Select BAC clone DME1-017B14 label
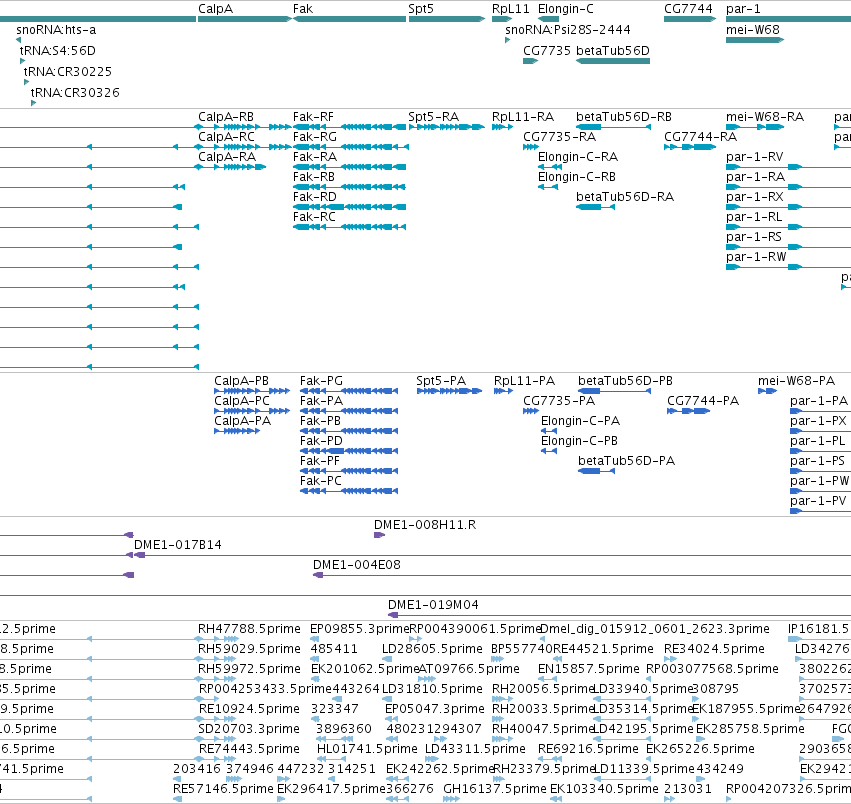 [x=178, y=545]
